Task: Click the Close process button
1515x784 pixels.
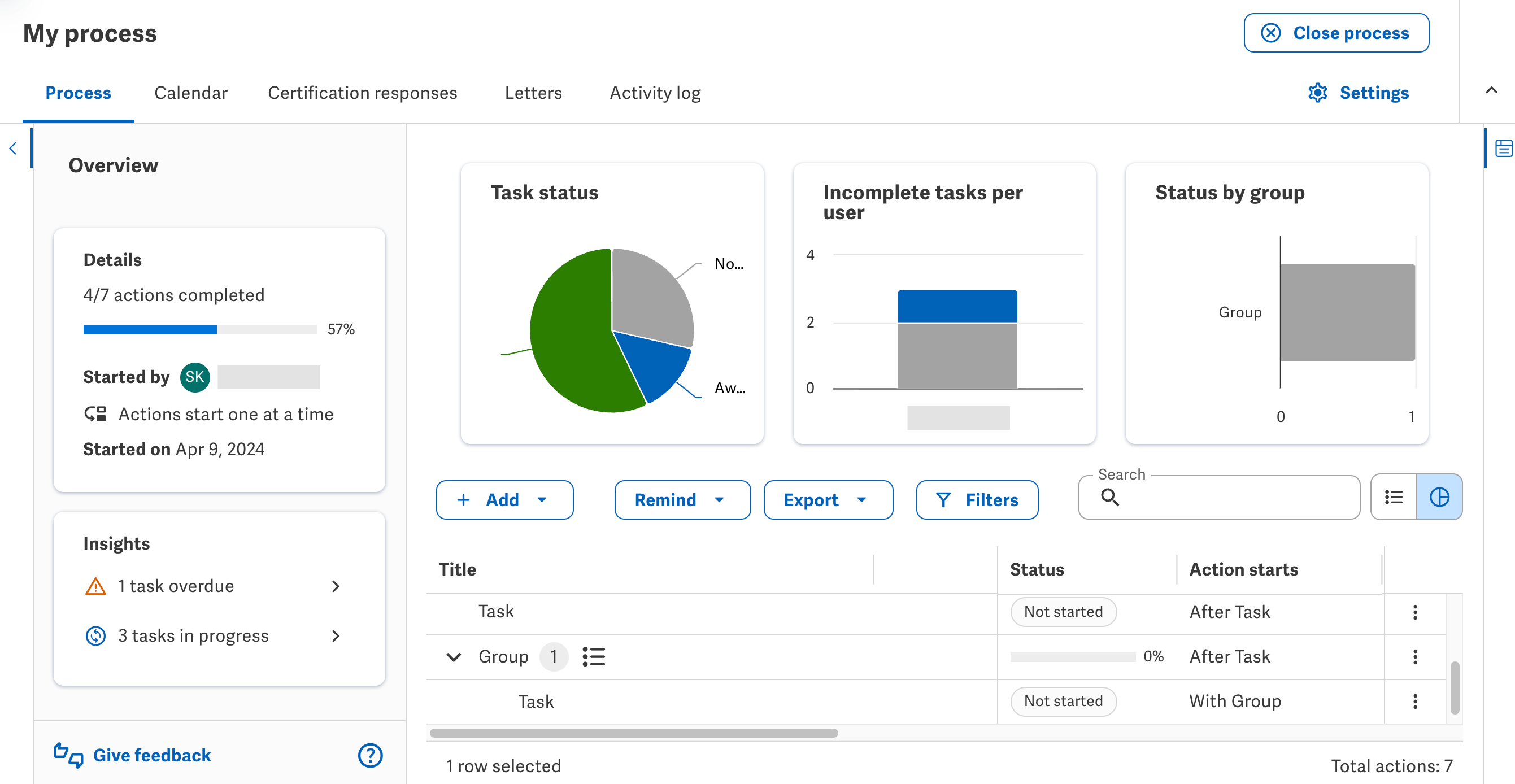Action: pos(1336,33)
